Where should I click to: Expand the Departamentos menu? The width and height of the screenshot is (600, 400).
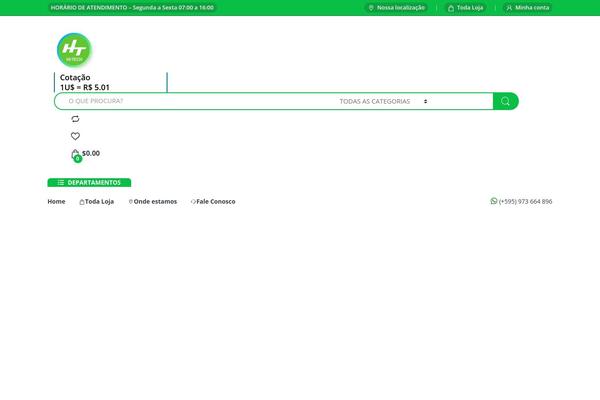(89, 183)
